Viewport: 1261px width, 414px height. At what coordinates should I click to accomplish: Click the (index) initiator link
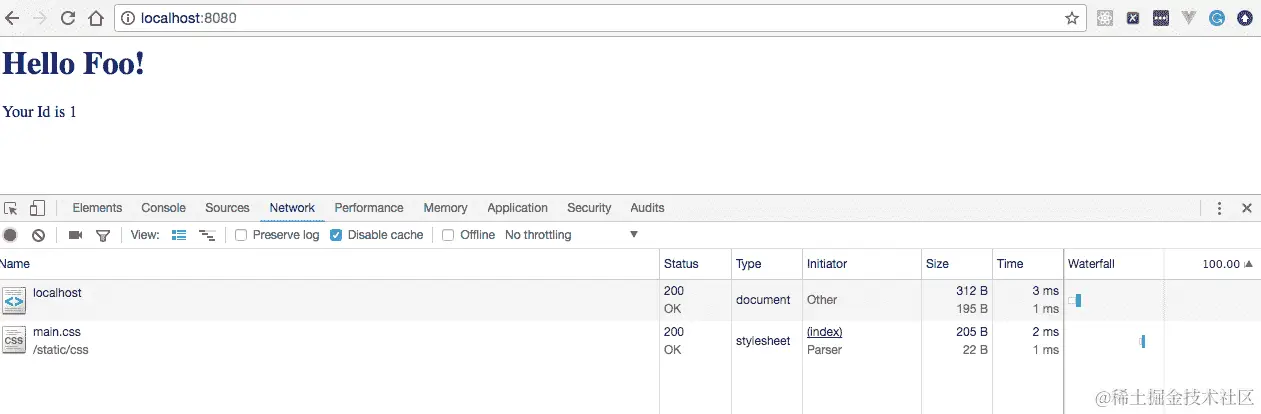click(824, 332)
